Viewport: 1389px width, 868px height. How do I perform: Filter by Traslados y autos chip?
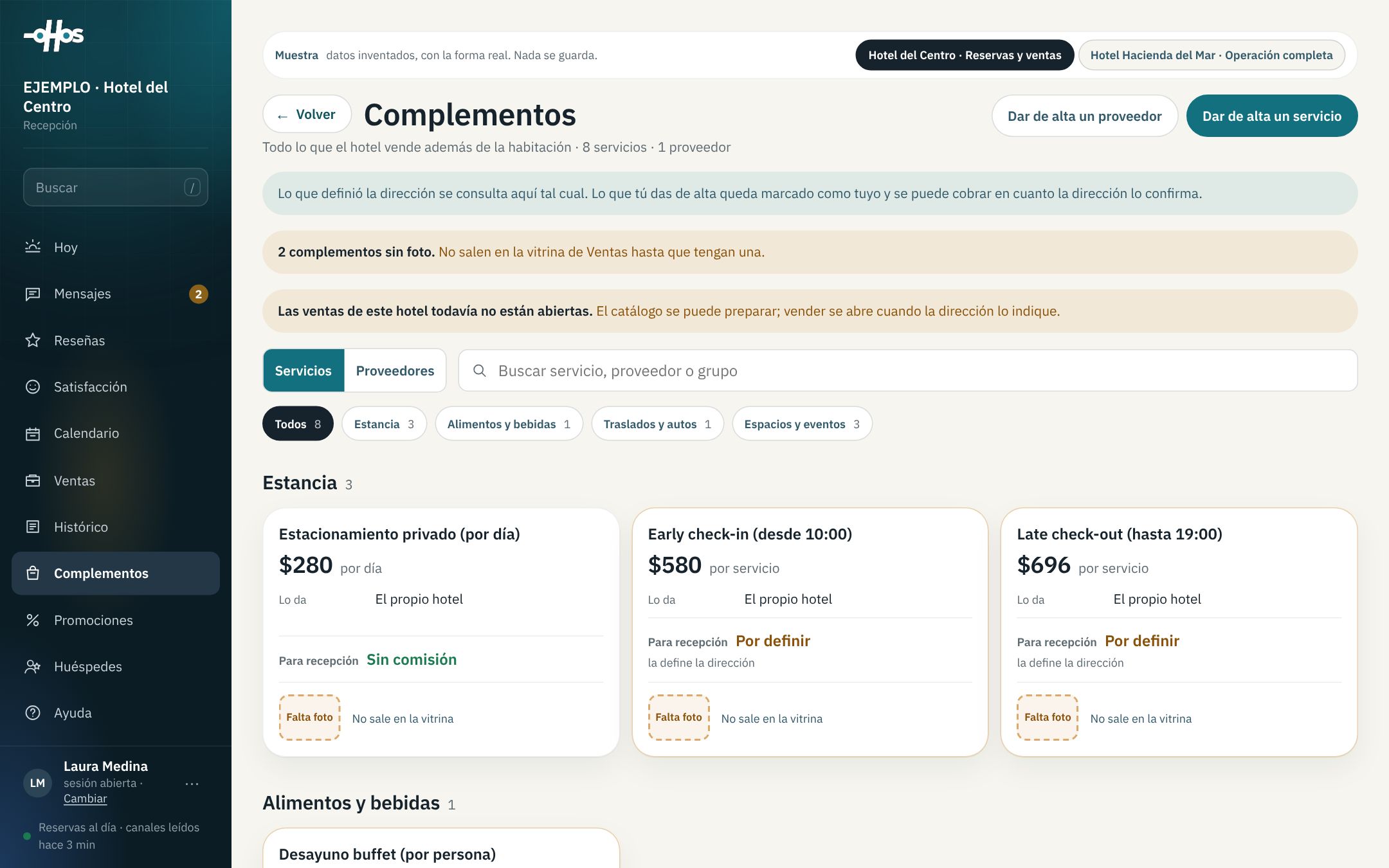coord(657,424)
